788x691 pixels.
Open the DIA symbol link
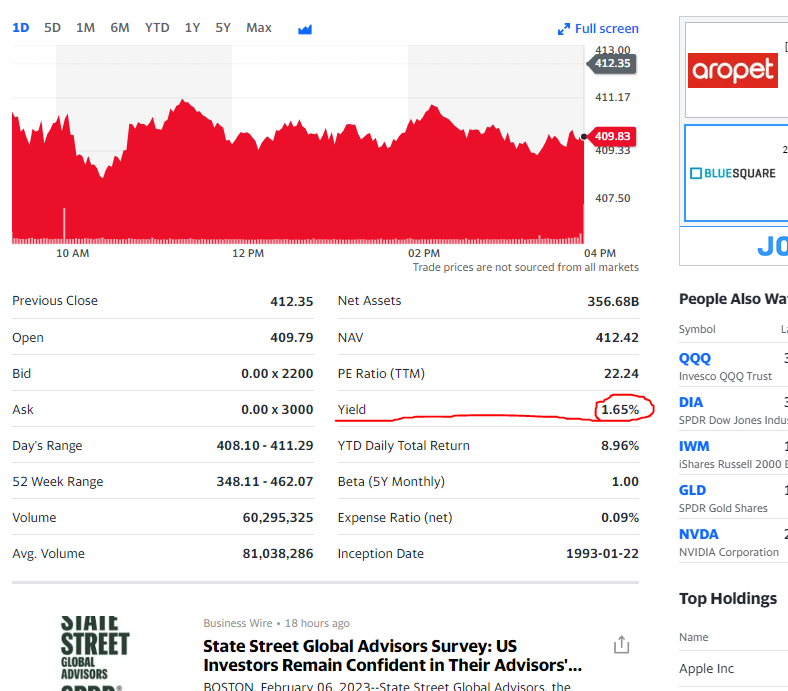[x=691, y=402]
